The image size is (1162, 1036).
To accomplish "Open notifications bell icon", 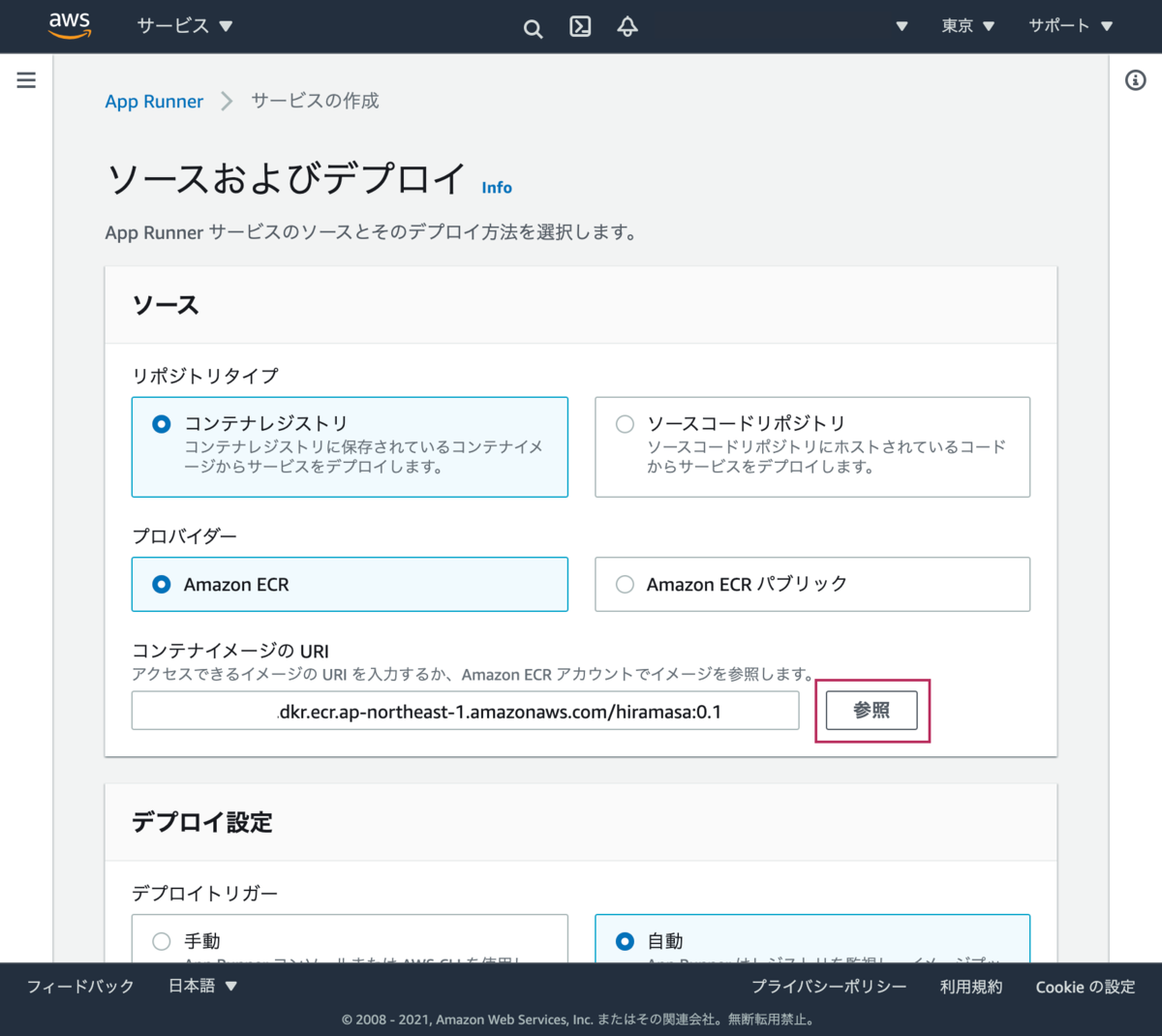I will (627, 26).
